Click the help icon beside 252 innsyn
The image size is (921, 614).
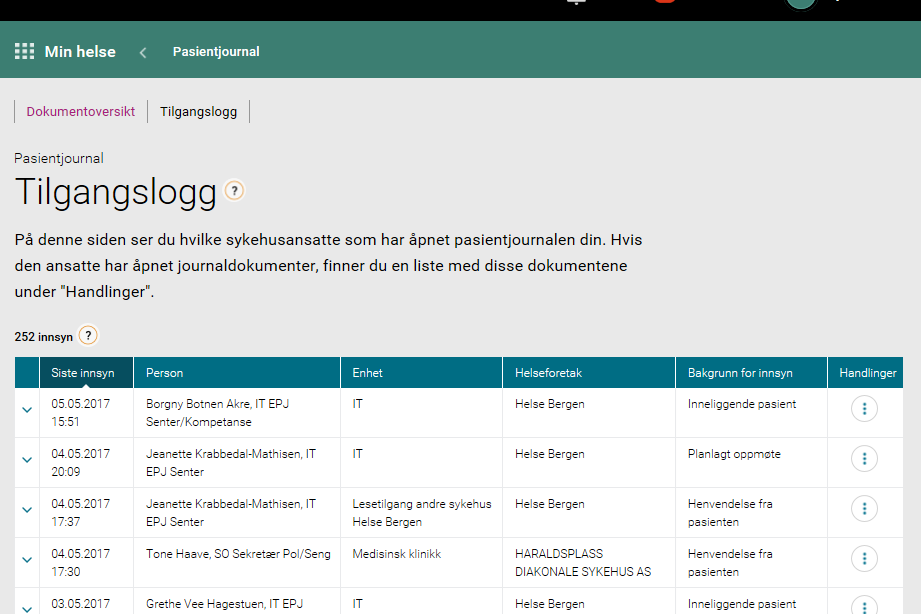88,336
